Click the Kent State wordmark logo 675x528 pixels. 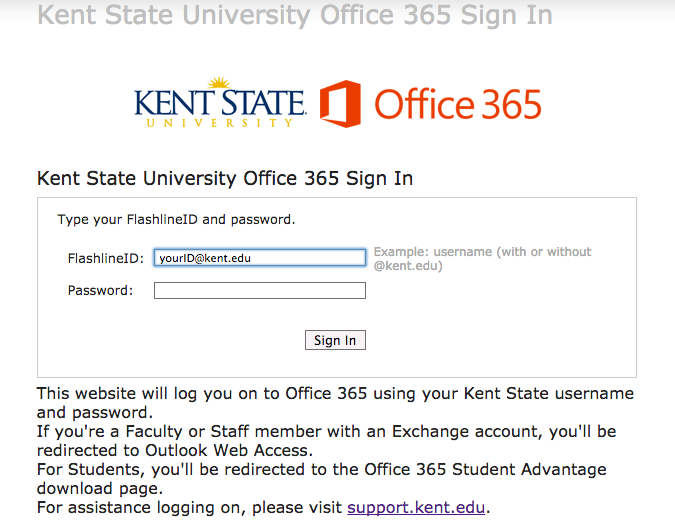219,102
